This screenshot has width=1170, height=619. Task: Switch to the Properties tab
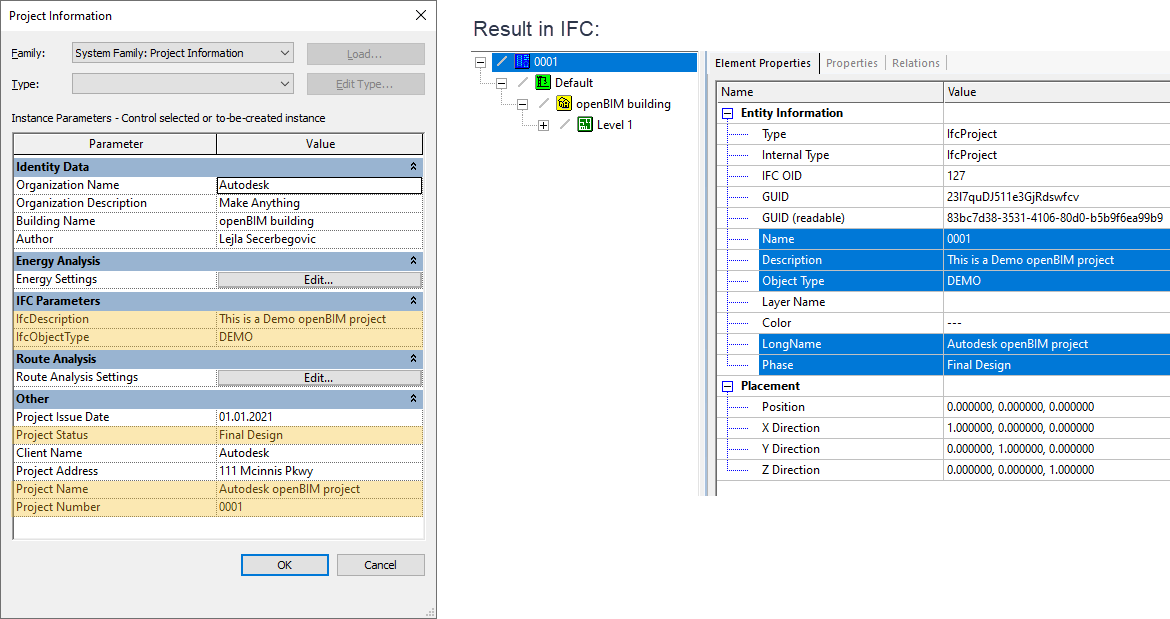(x=852, y=63)
